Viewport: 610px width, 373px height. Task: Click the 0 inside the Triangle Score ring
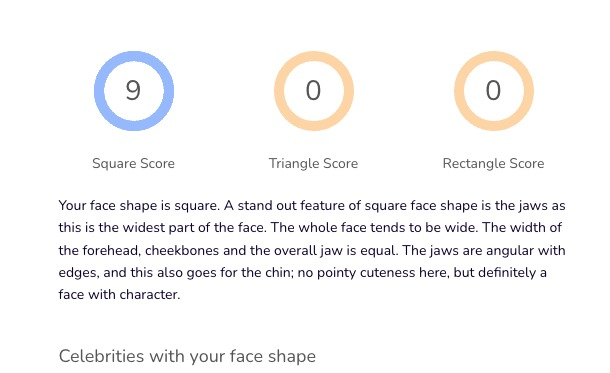313,90
